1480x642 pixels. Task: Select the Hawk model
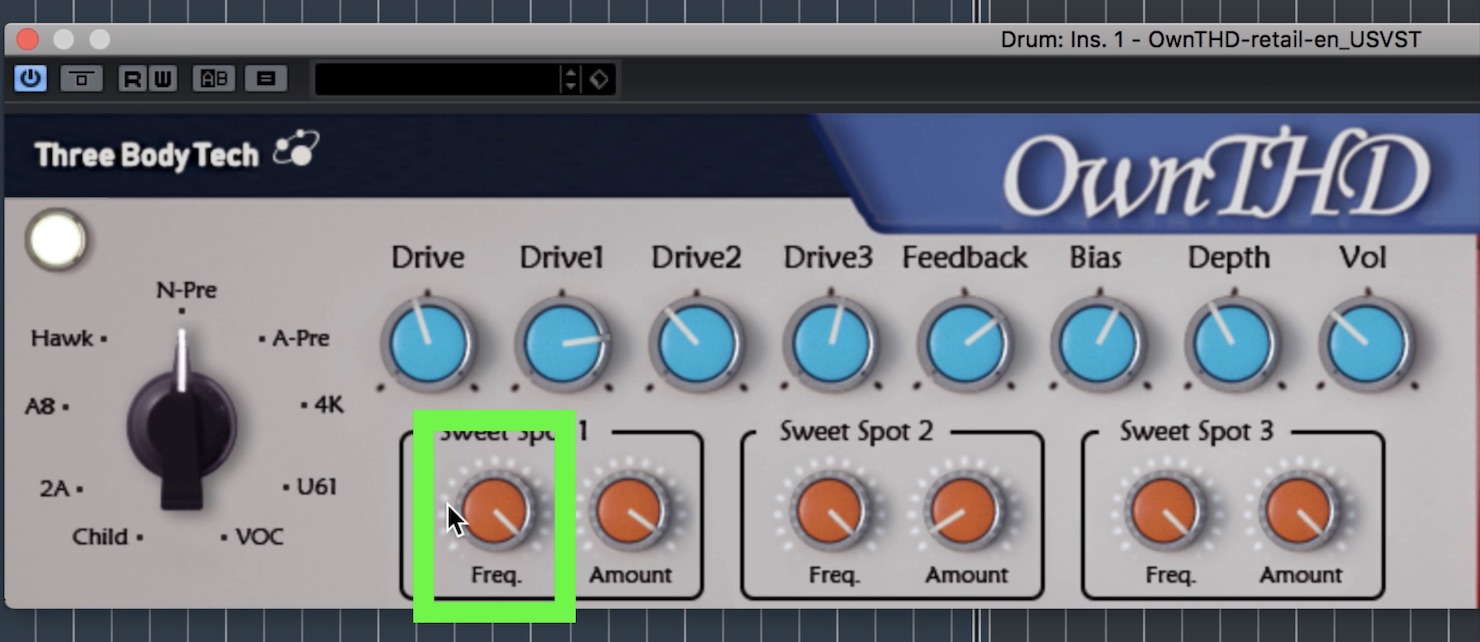[x=62, y=338]
